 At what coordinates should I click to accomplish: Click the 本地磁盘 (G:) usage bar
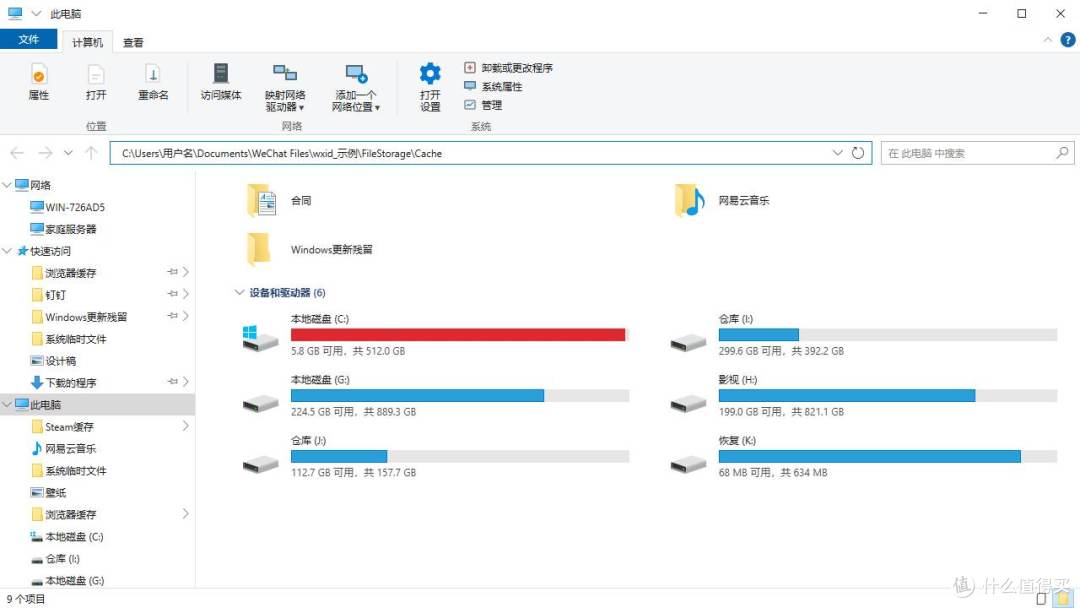pyautogui.click(x=459, y=395)
